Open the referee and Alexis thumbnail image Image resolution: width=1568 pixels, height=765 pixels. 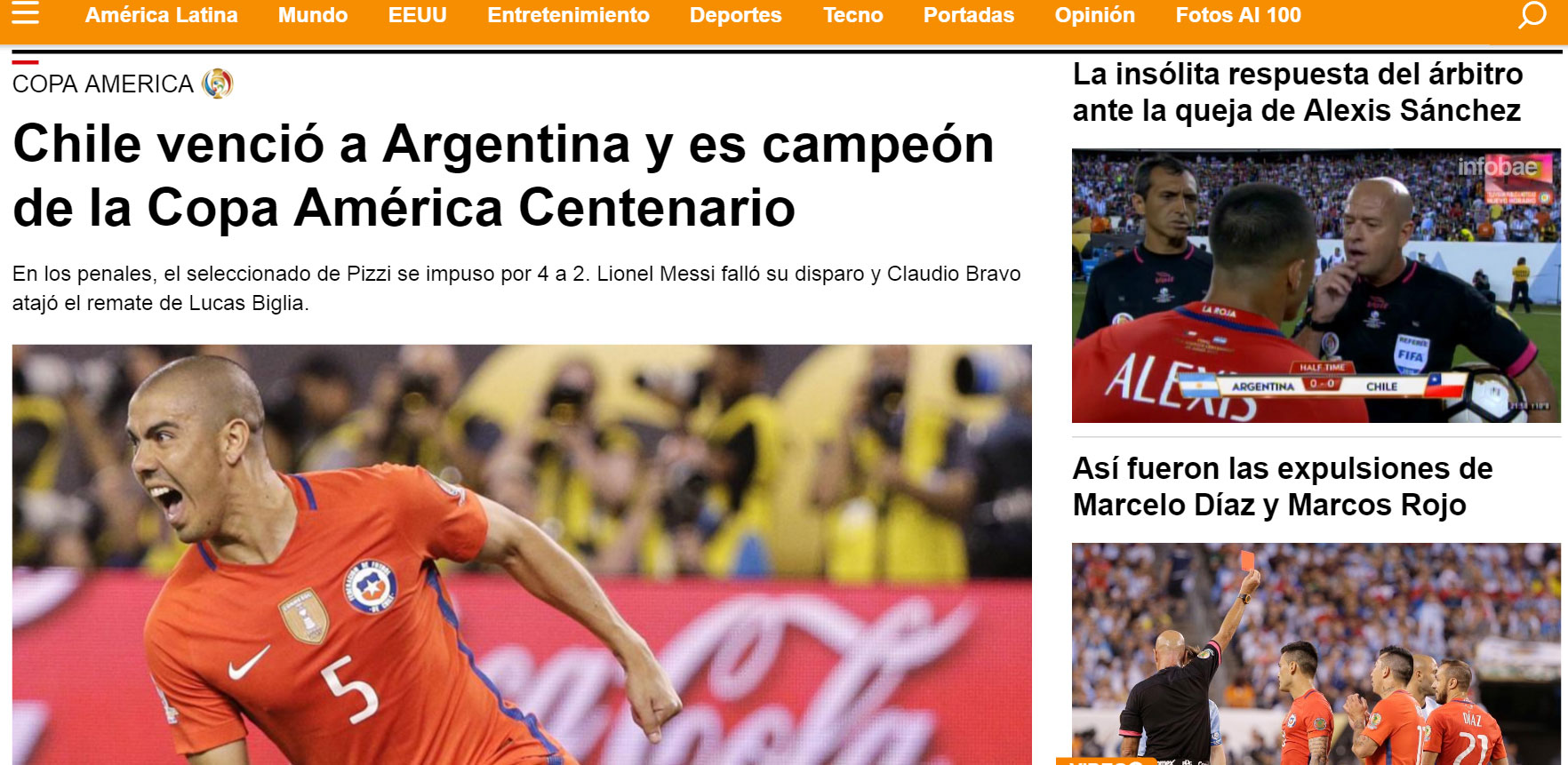pos(1316,285)
